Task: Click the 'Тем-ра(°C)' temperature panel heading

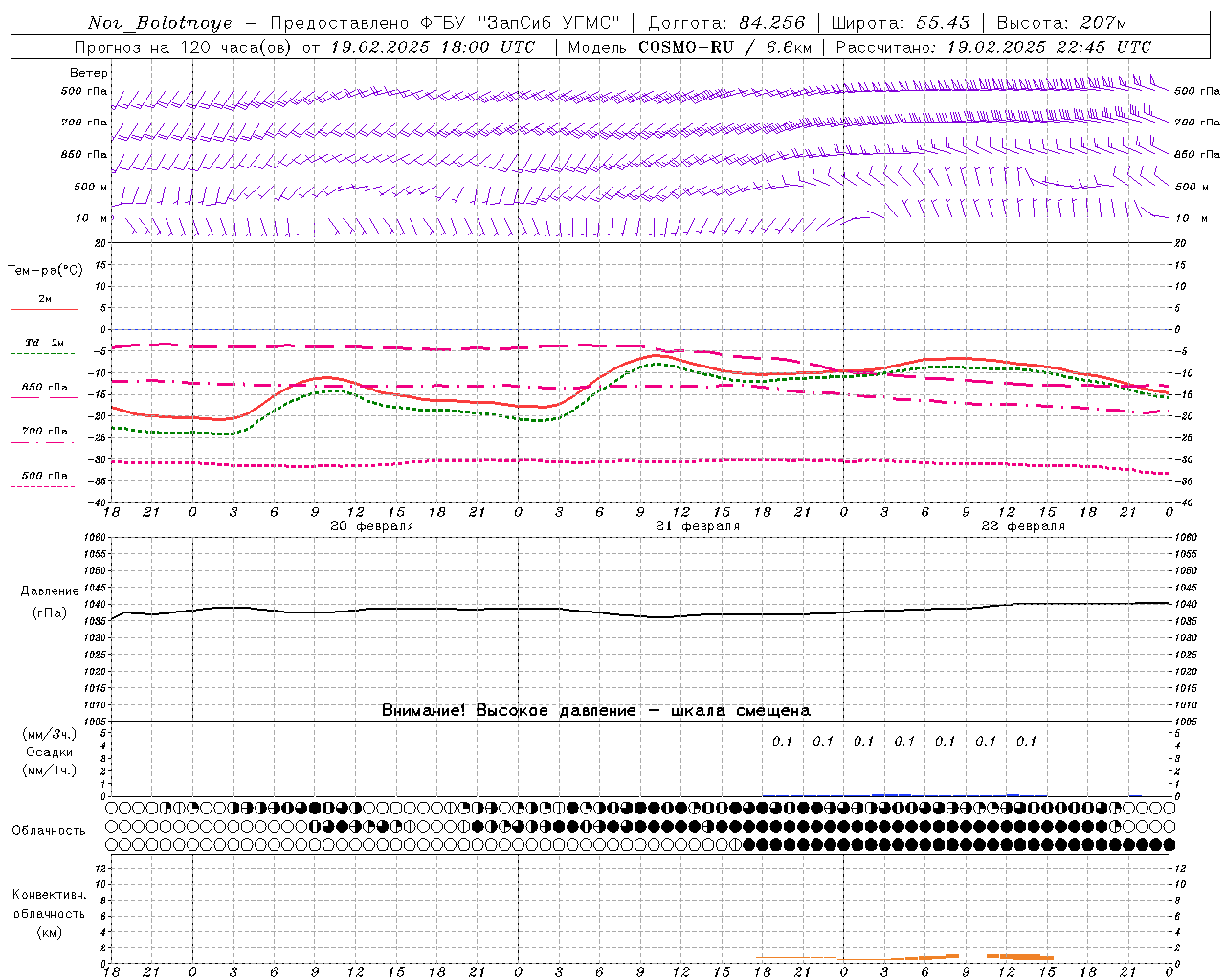Action: [45, 270]
